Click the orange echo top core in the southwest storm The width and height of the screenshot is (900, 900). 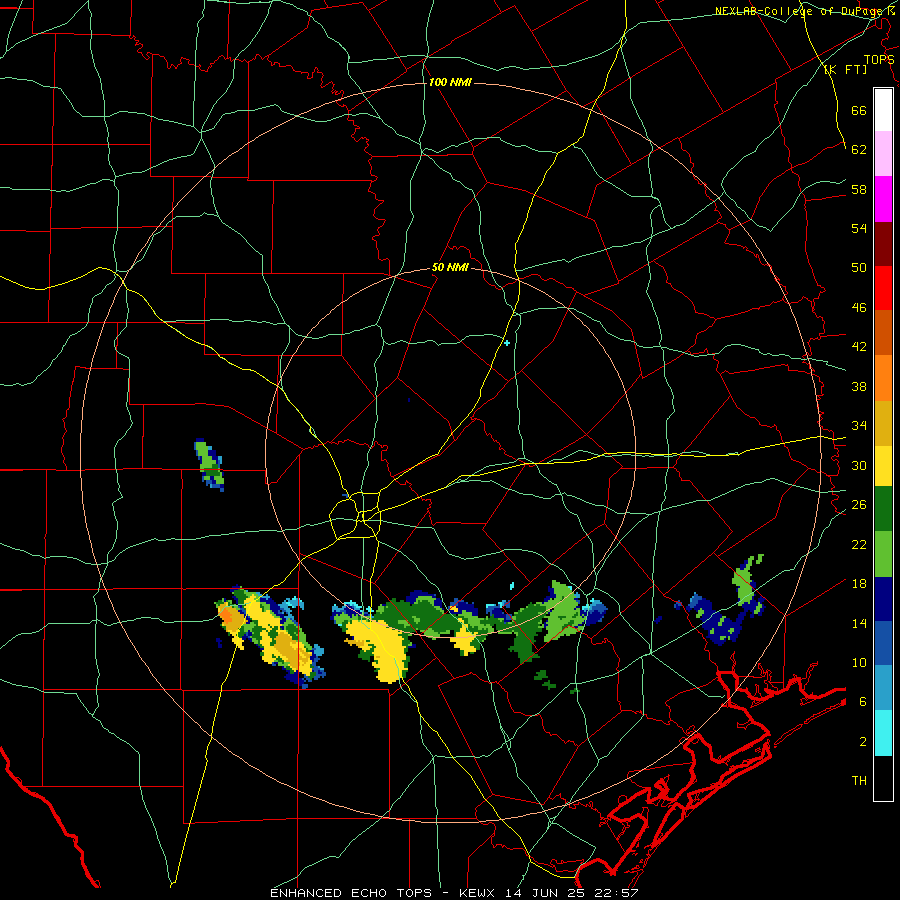point(227,617)
